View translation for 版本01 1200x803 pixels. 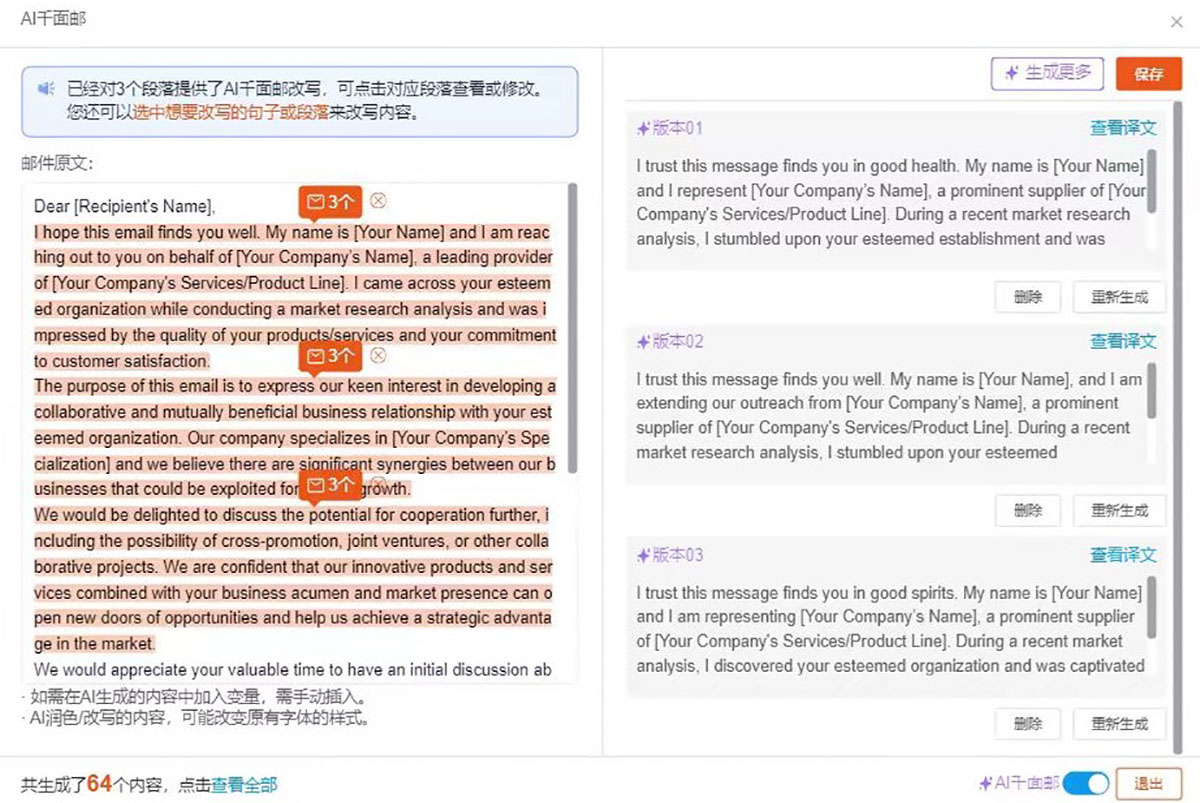(x=1122, y=128)
